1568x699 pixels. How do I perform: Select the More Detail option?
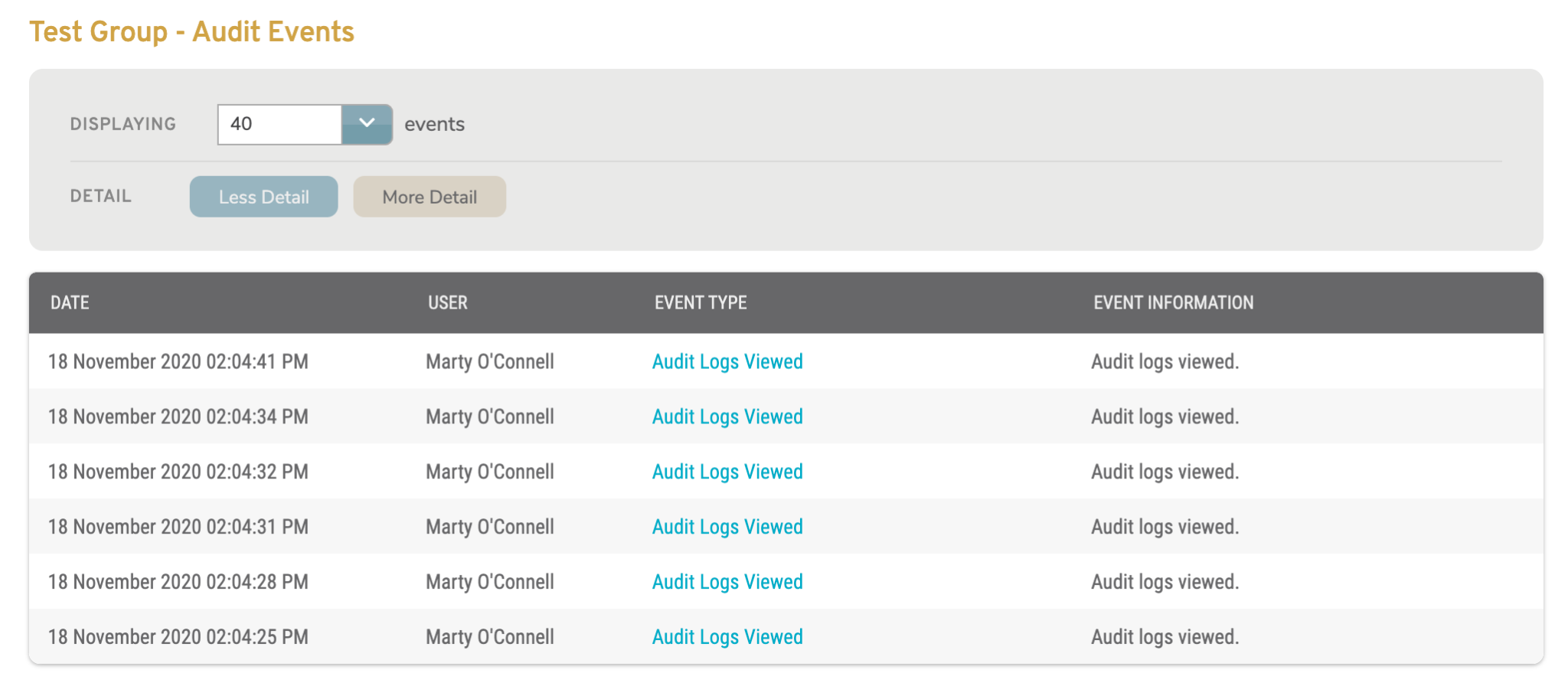coord(429,196)
